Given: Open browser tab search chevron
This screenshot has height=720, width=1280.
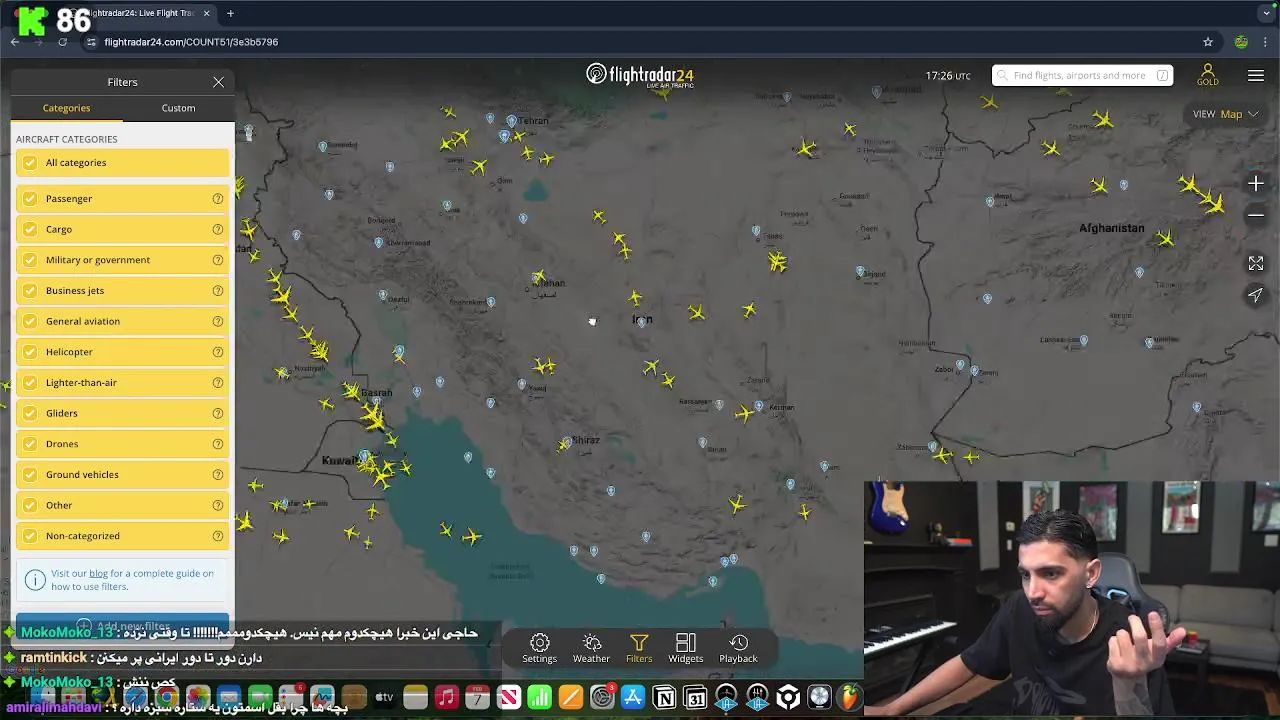Looking at the screenshot, I should 1267,14.
